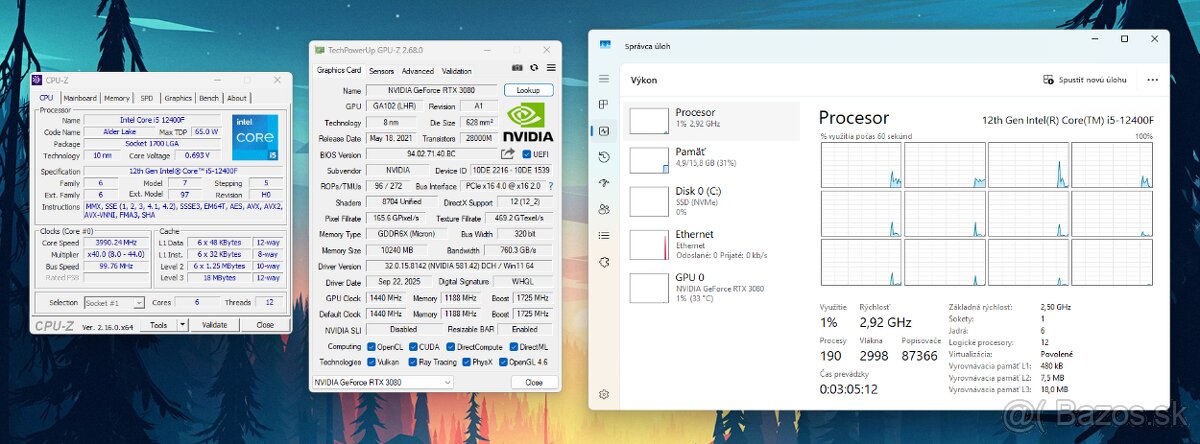The width and height of the screenshot is (1200, 444).
Task: Open Details list icon in Task Manager sidebar
Action: click(x=604, y=235)
